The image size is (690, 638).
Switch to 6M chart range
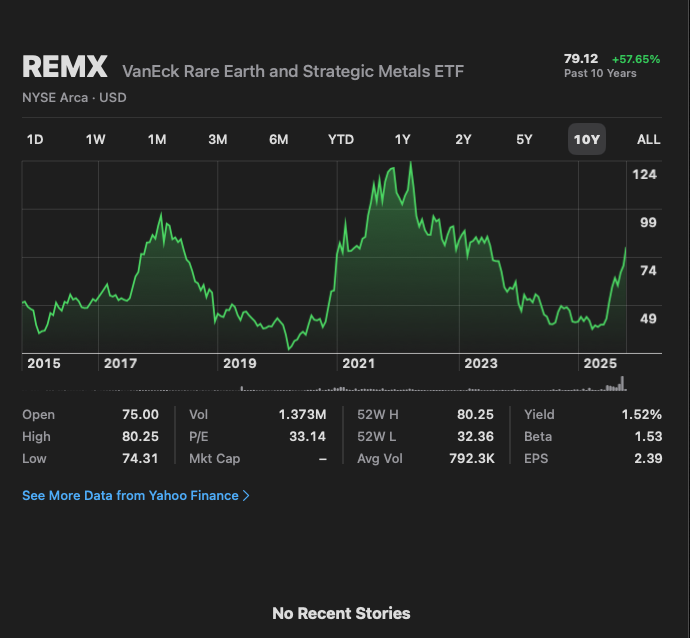(279, 139)
